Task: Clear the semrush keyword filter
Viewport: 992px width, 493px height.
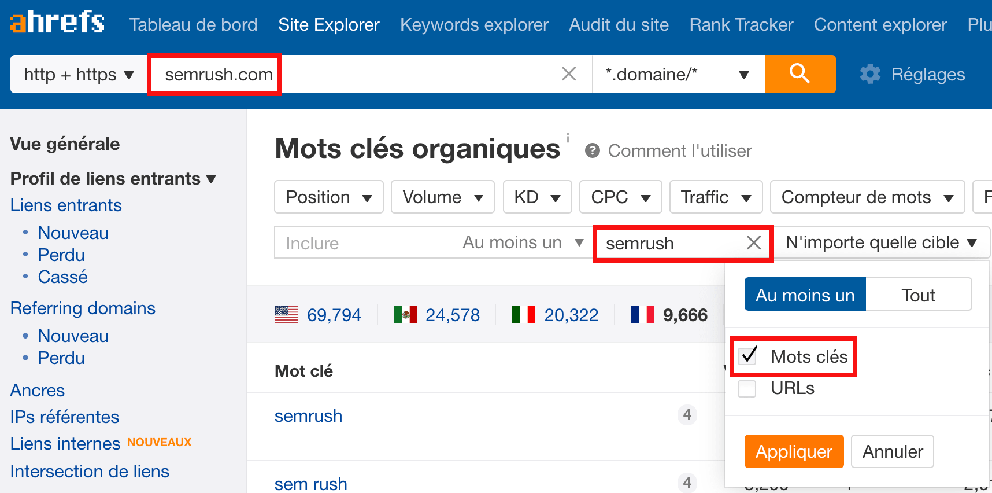Action: [753, 243]
